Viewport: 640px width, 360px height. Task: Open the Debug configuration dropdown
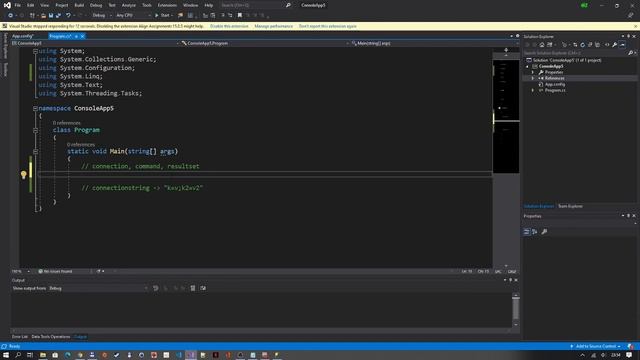click(102, 16)
